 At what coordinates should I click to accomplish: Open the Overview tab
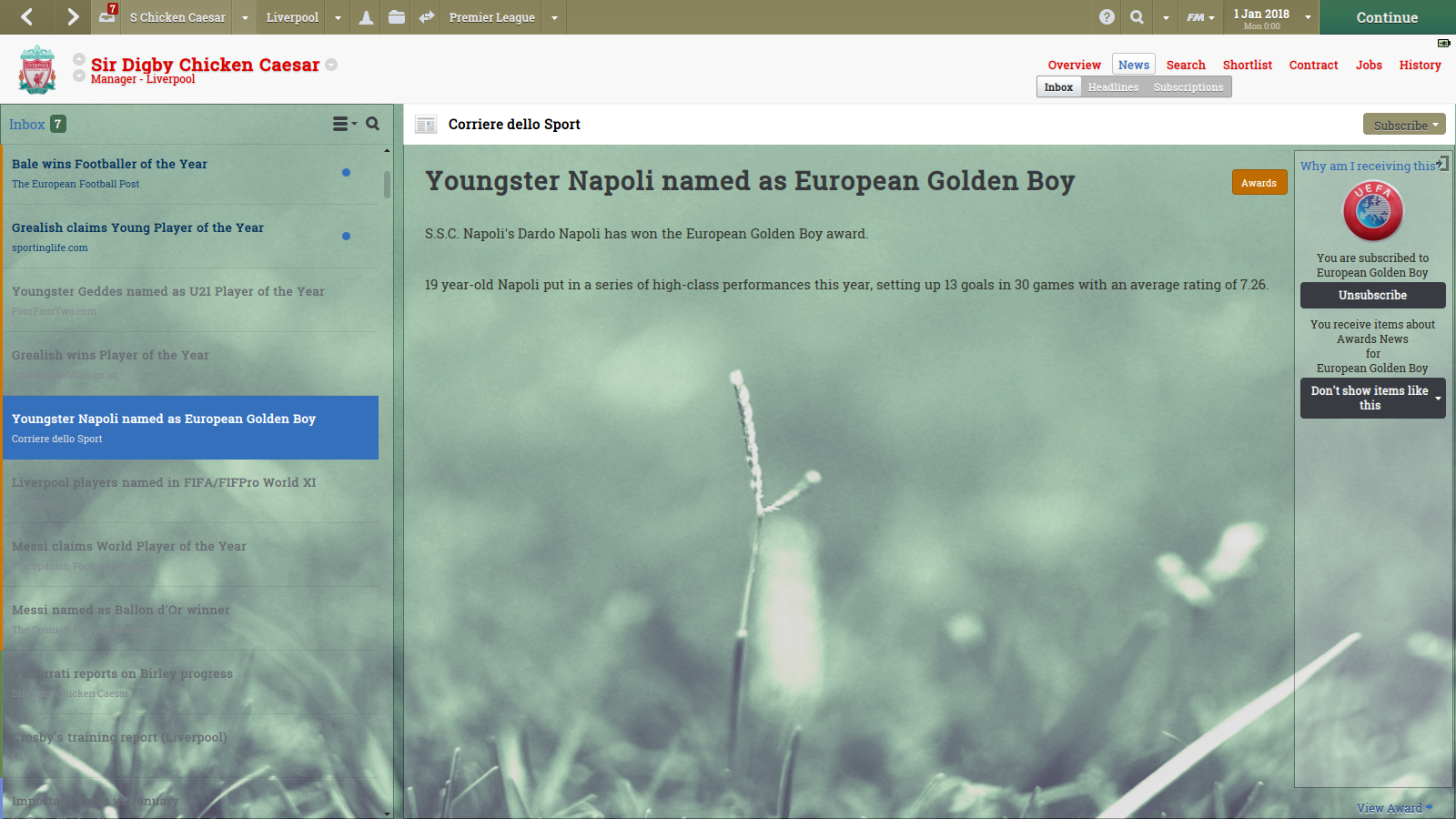pyautogui.click(x=1074, y=65)
